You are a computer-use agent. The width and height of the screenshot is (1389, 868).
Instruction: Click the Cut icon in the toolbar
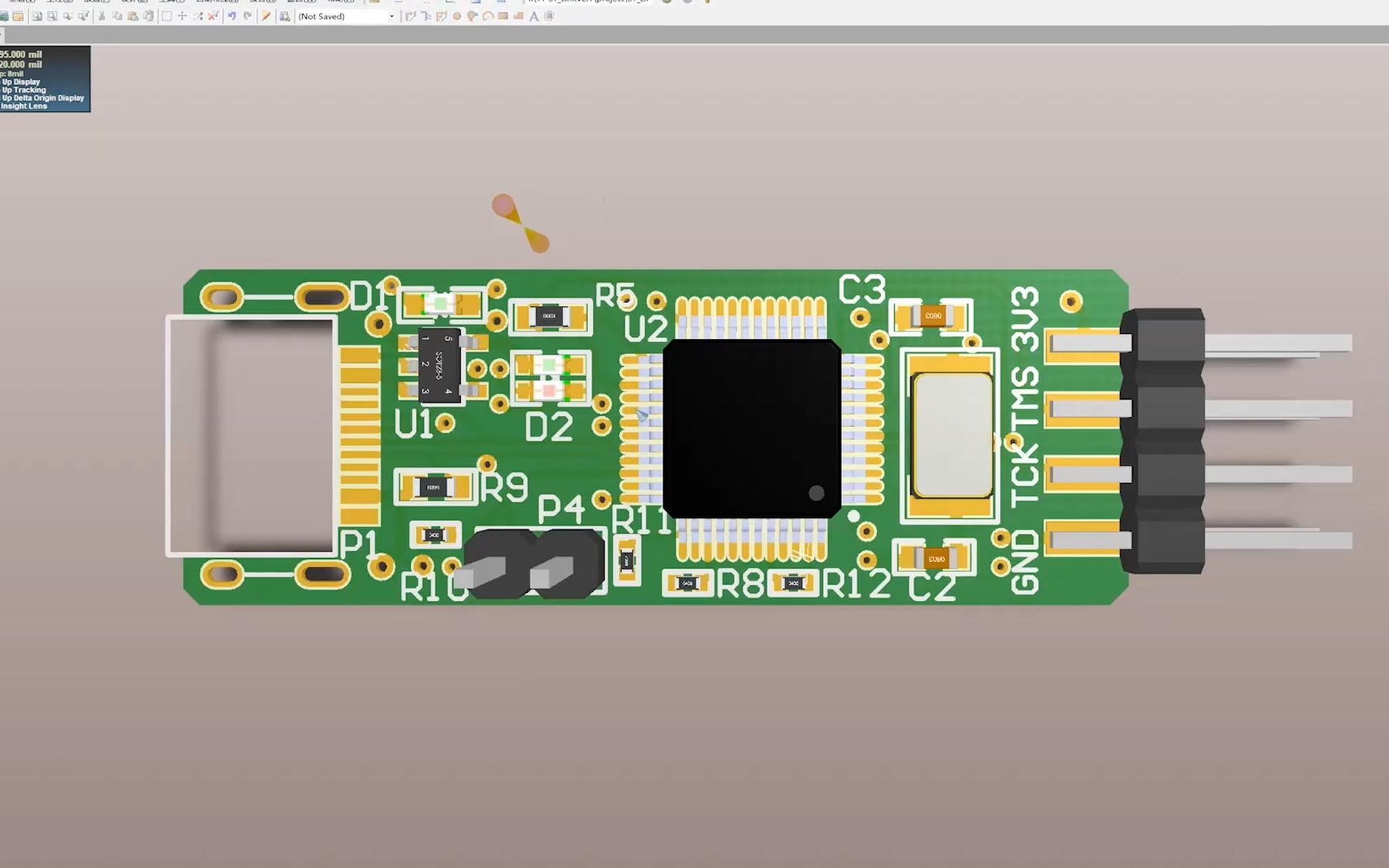click(102, 15)
